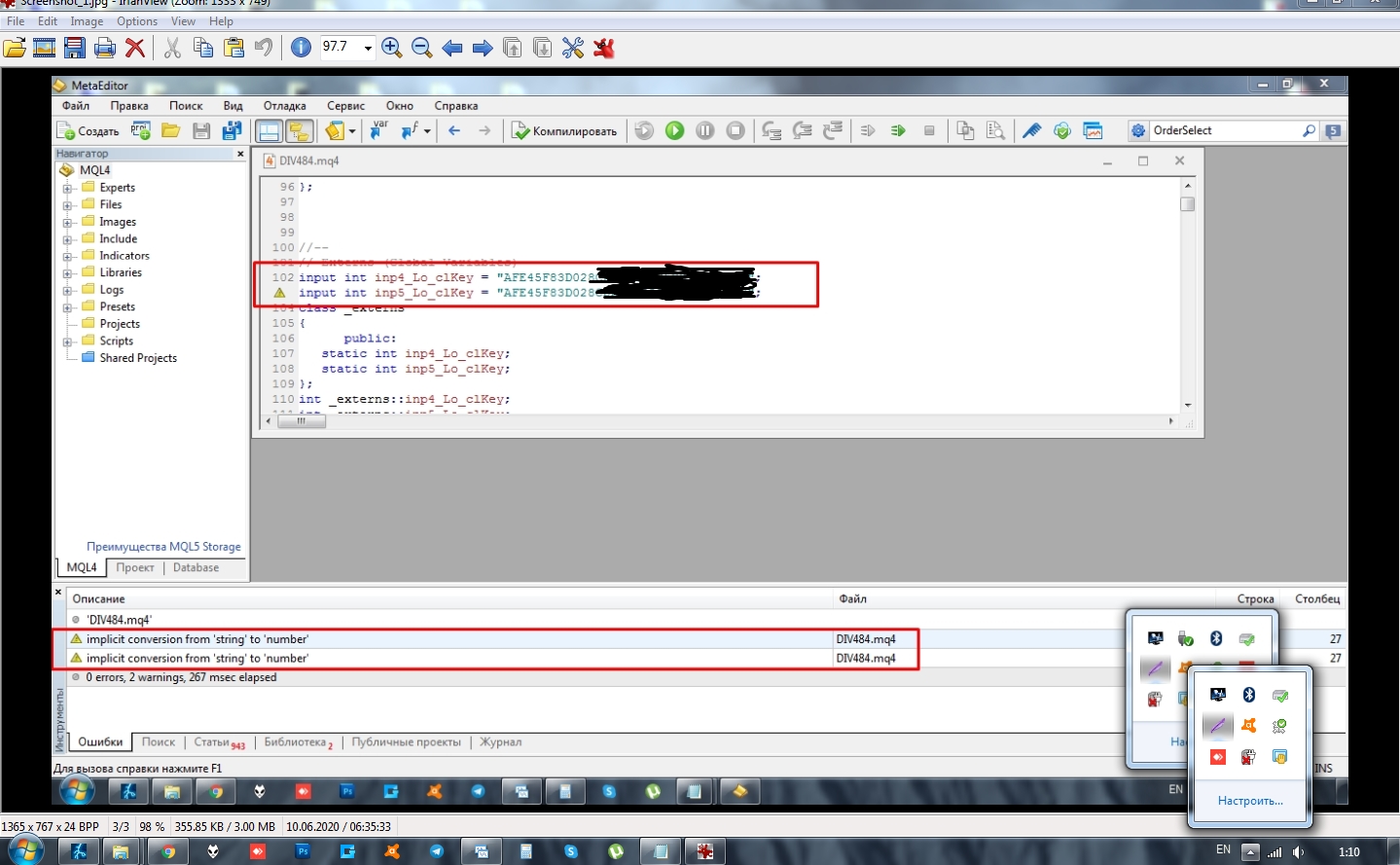Open the zoom percentage dropdown showing 97.7
Screen dimensions: 1400x865
click(368, 48)
